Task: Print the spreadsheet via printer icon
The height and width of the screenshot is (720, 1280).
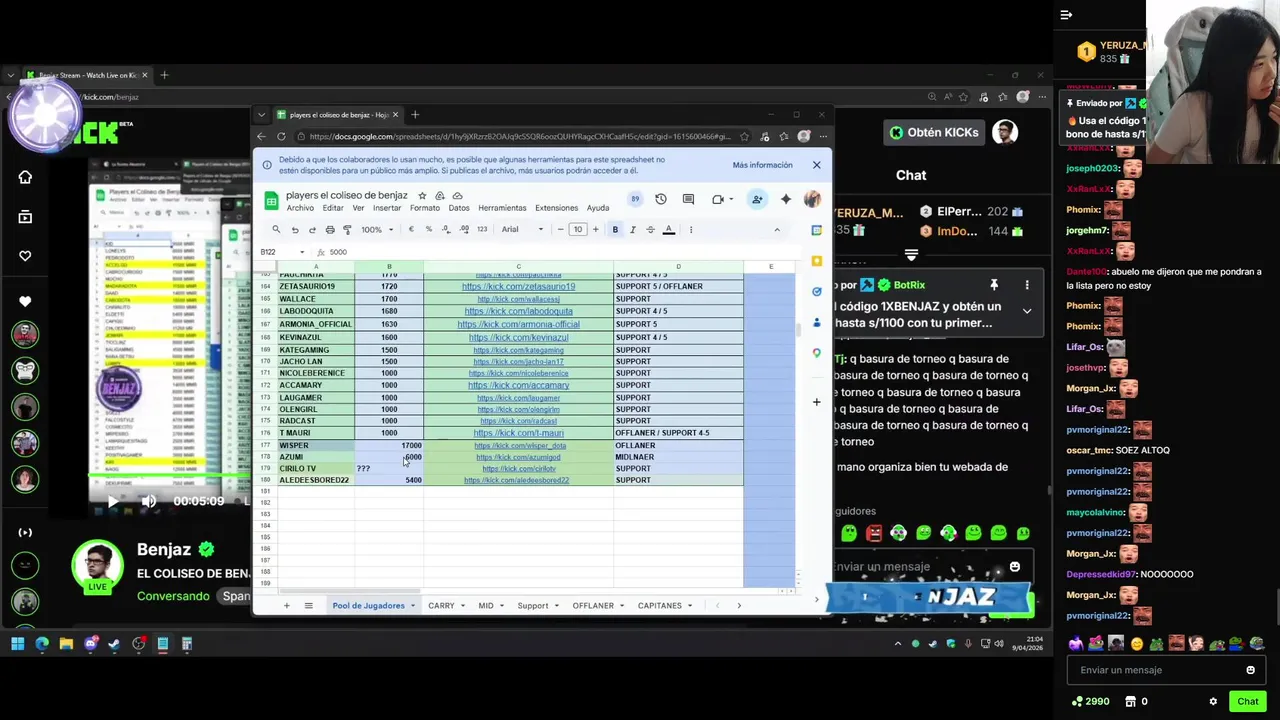Action: pyautogui.click(x=330, y=230)
